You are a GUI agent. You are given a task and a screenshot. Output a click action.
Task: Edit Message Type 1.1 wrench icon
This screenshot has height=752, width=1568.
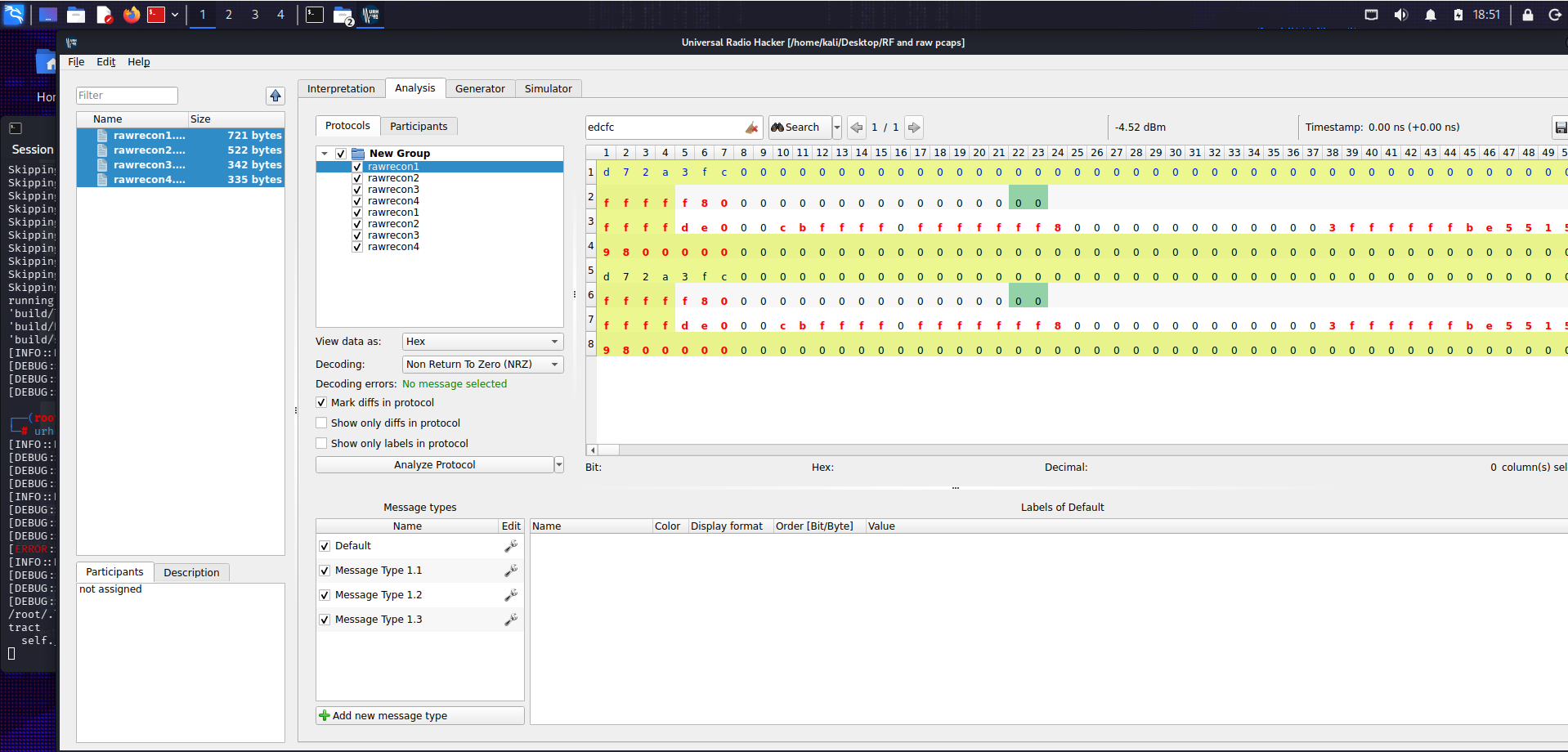(511, 571)
